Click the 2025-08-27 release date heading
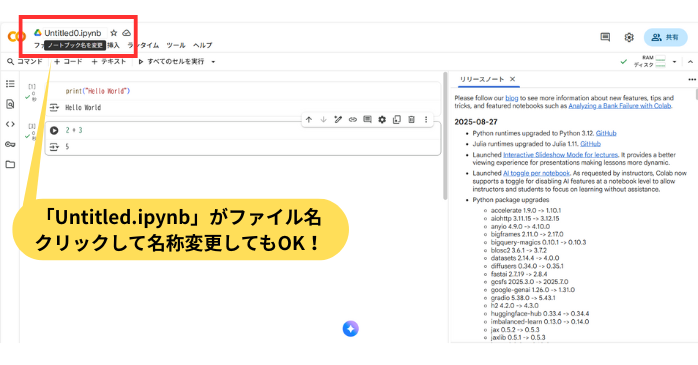The width and height of the screenshot is (698, 365). (x=476, y=122)
